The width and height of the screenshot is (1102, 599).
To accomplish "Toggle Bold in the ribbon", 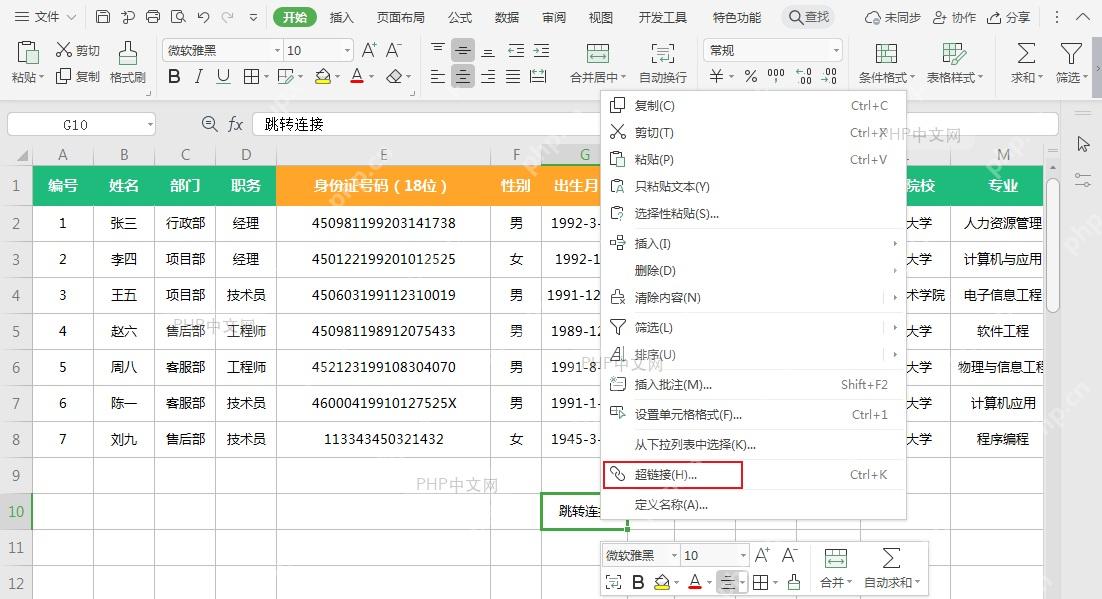I will [174, 77].
